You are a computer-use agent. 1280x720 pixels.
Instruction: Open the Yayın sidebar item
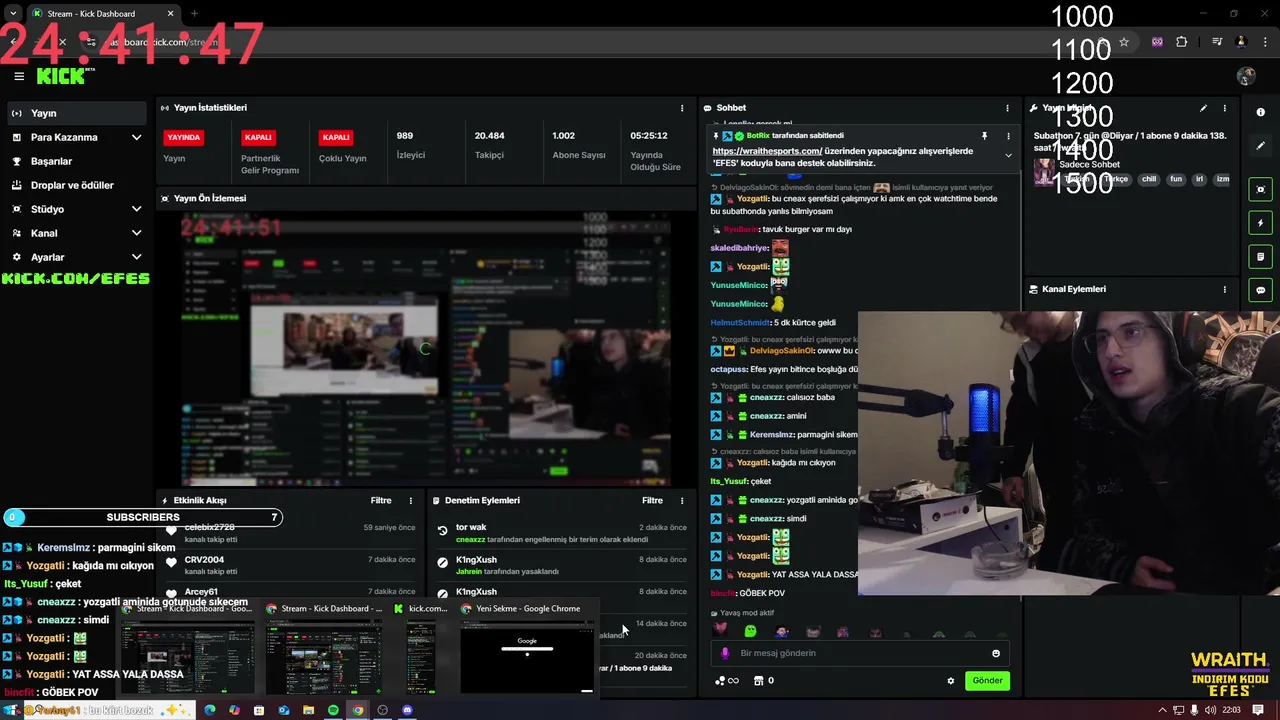coord(76,113)
